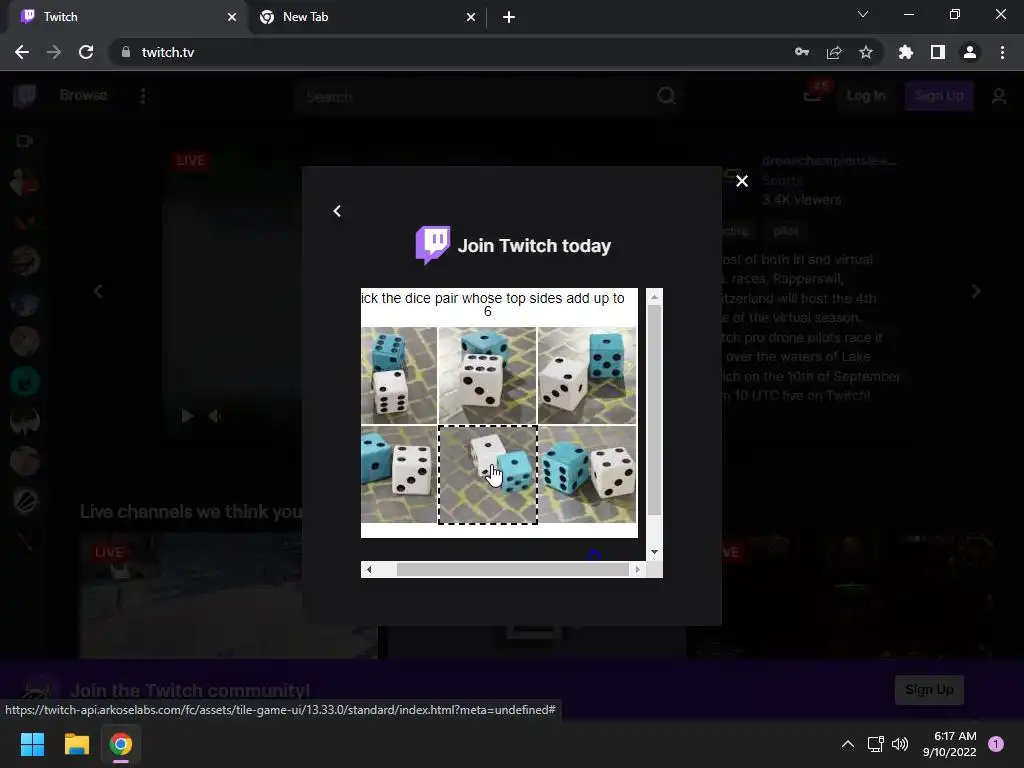The image size is (1024, 768).
Task: Bookmark this page with the star
Action: (x=866, y=52)
